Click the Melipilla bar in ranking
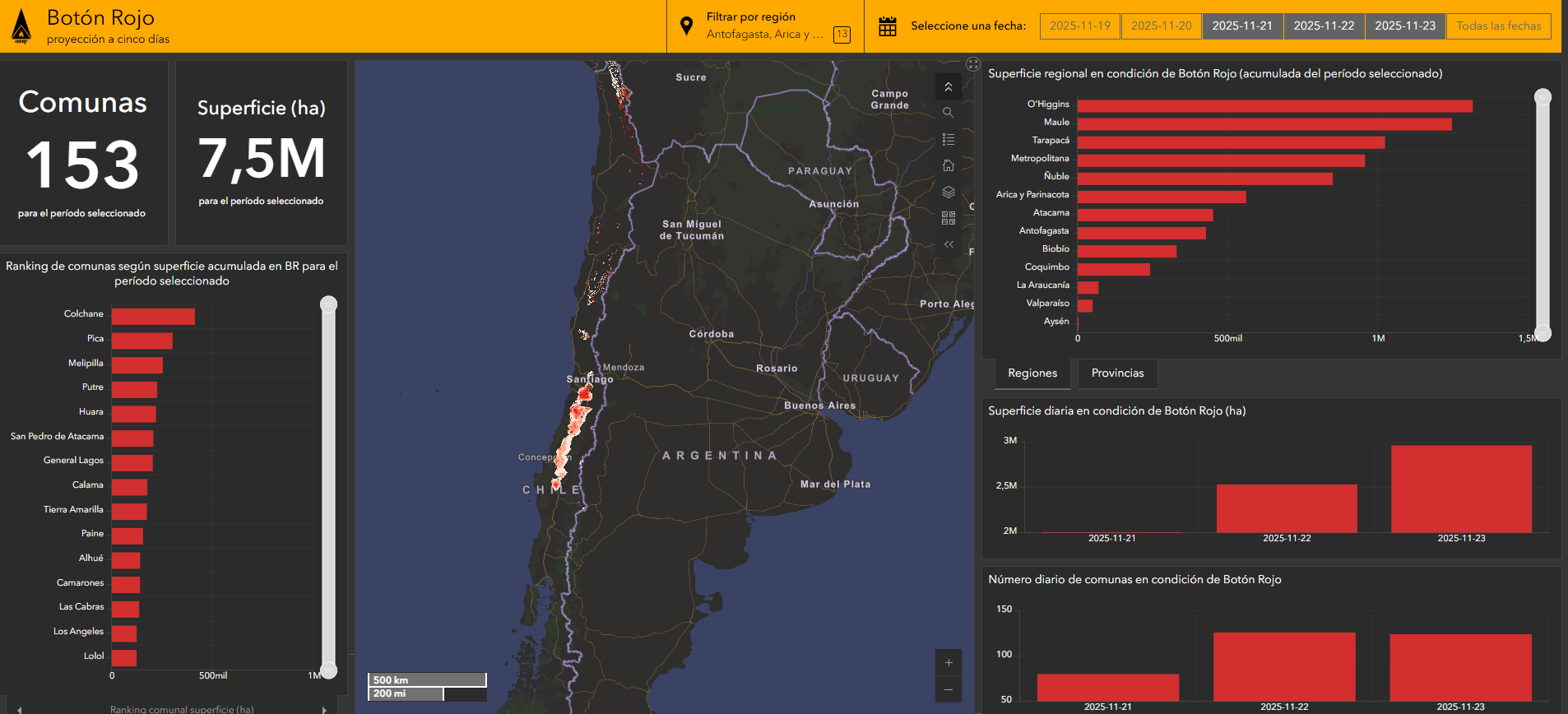This screenshot has width=1568, height=714. (x=137, y=365)
